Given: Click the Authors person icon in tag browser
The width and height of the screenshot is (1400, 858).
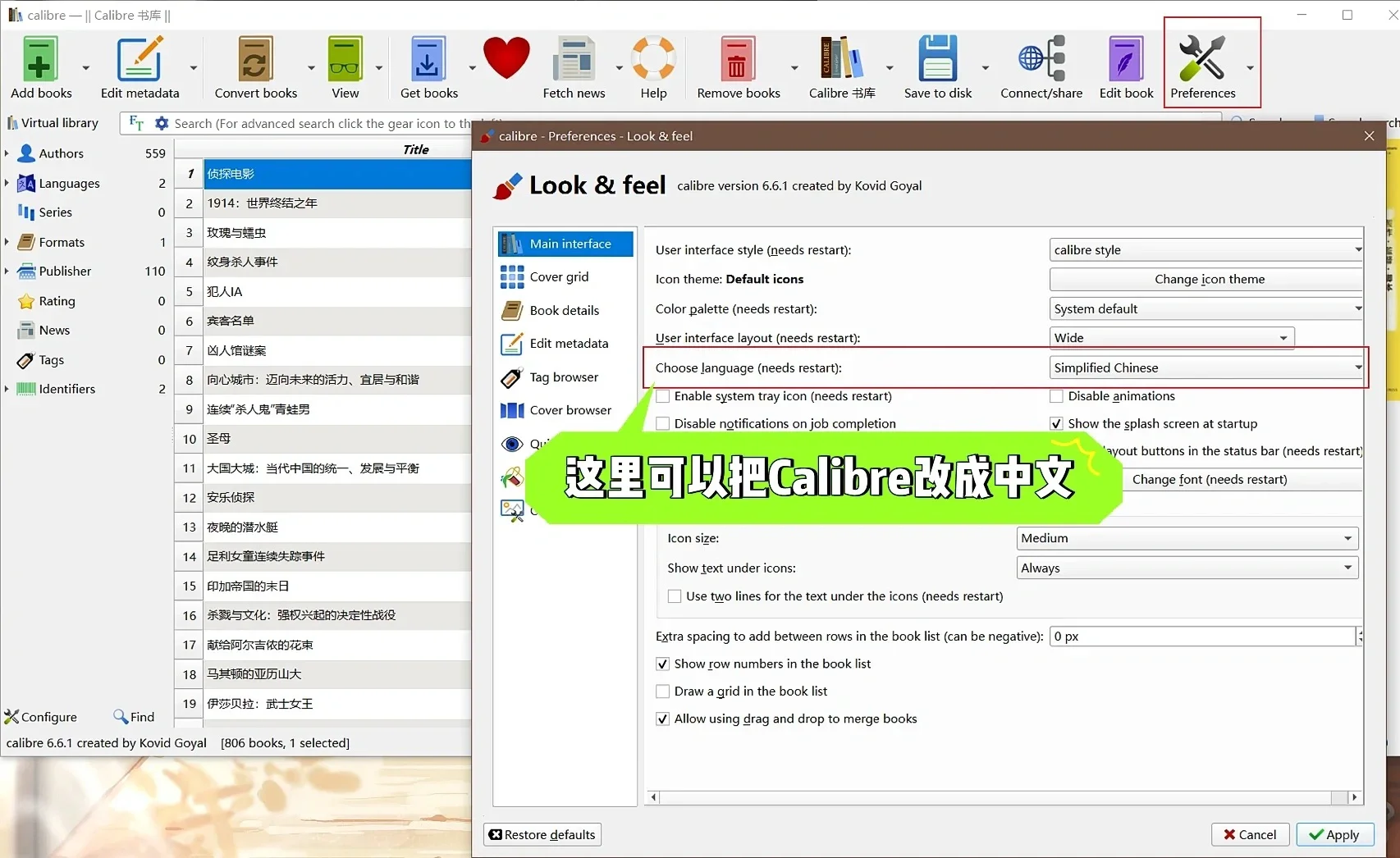Looking at the screenshot, I should pos(26,153).
